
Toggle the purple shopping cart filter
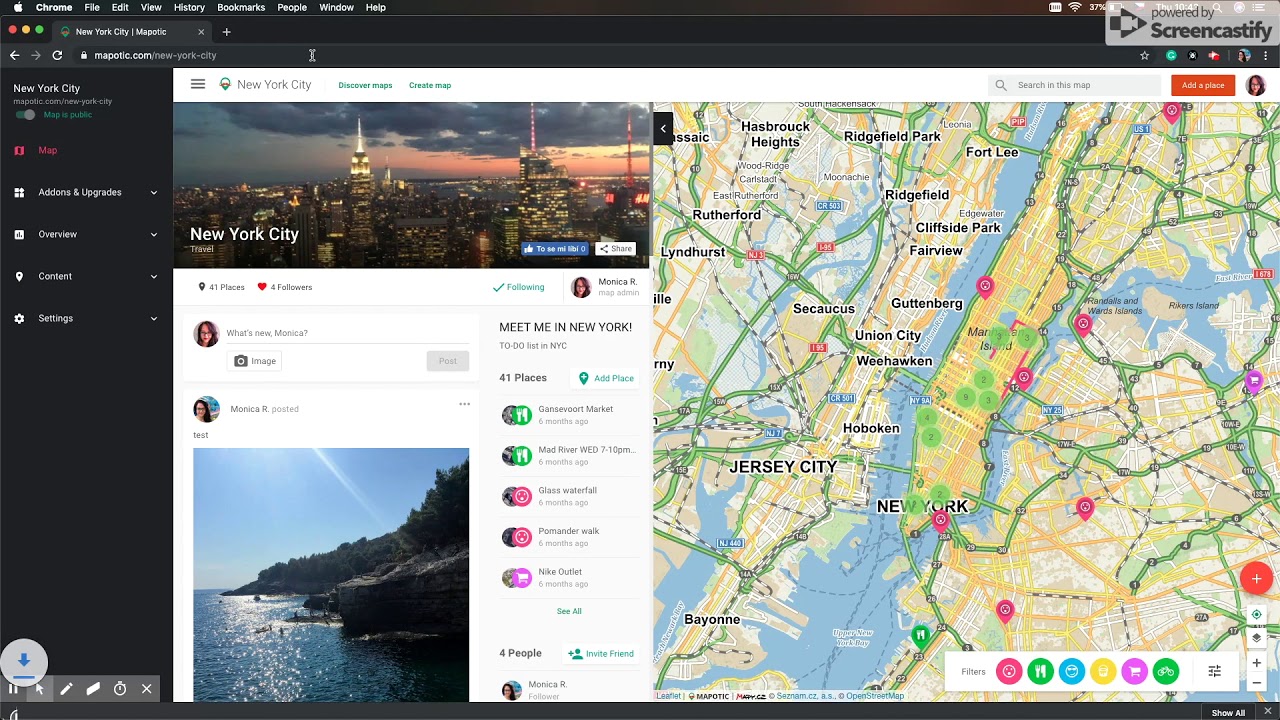point(1134,672)
